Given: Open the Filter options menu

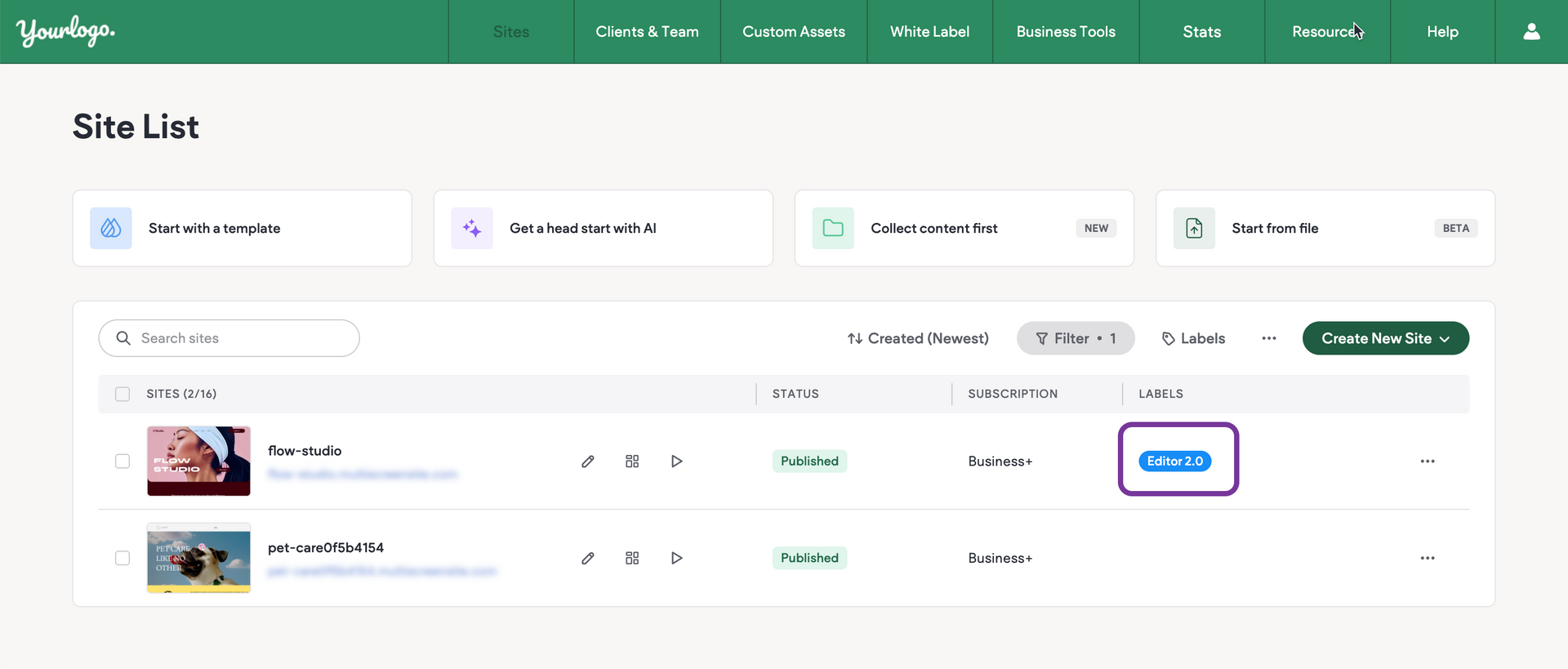Looking at the screenshot, I should click(1075, 338).
